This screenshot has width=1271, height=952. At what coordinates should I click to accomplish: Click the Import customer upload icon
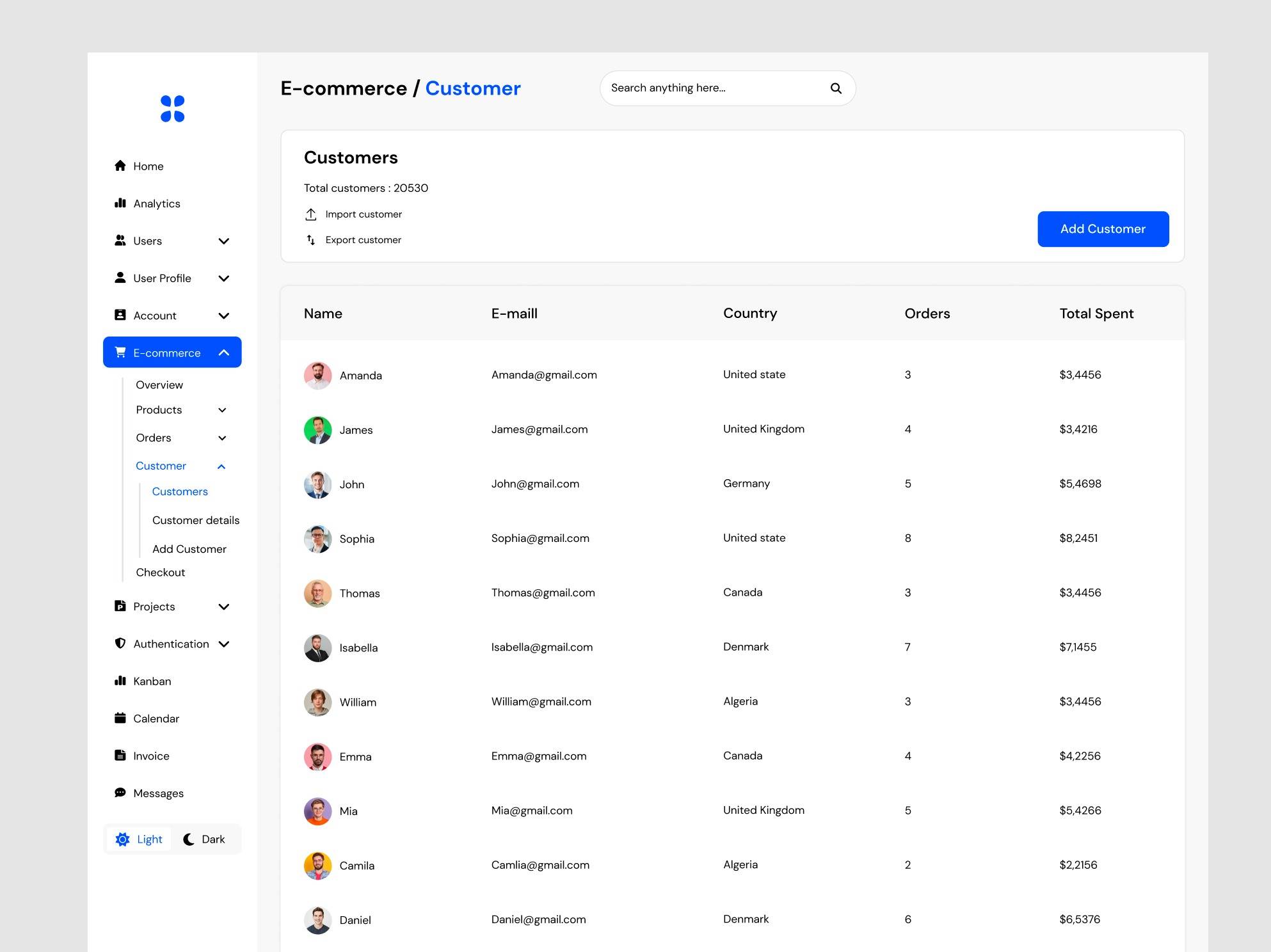click(x=311, y=214)
